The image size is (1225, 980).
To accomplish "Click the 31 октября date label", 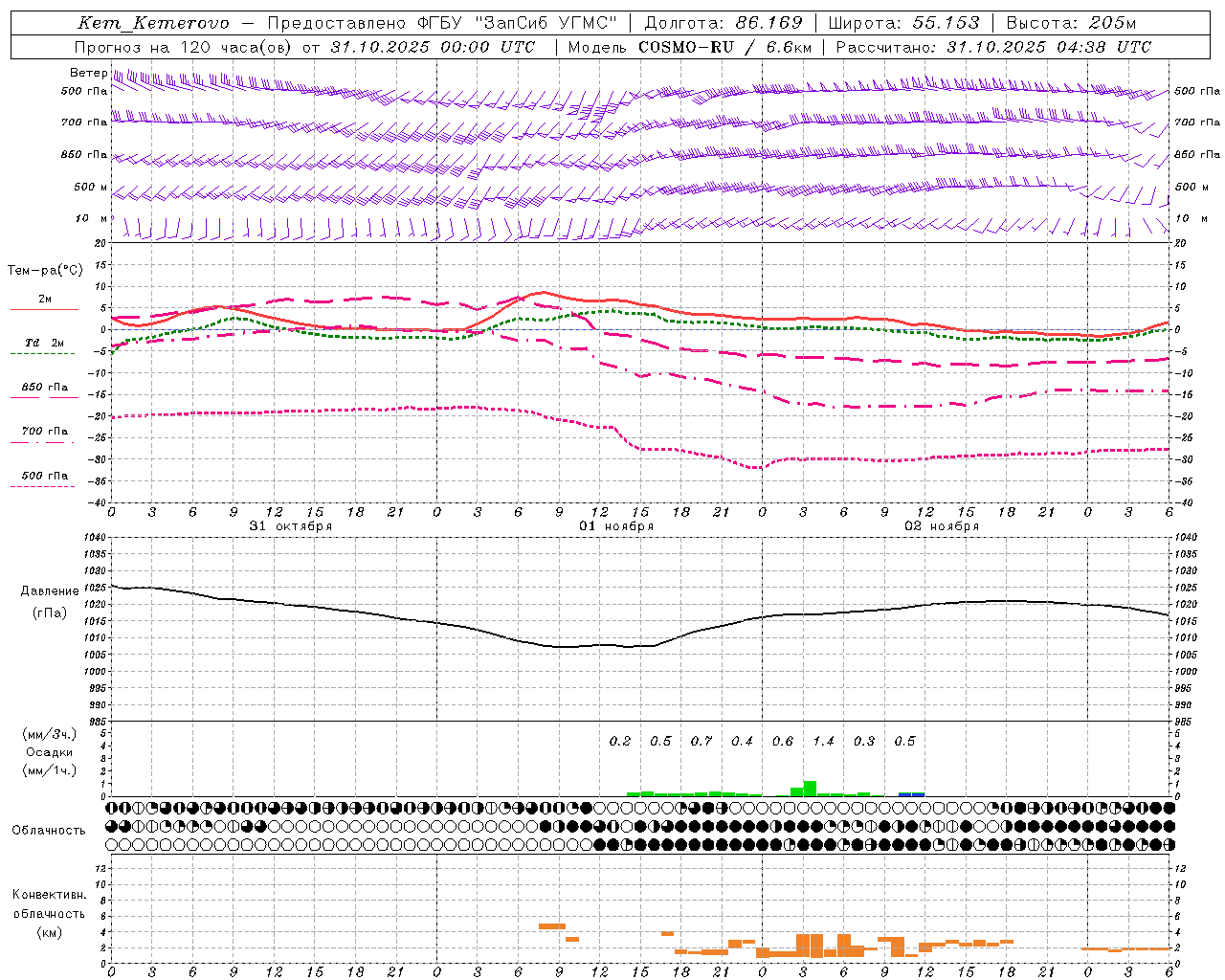I will click(291, 526).
